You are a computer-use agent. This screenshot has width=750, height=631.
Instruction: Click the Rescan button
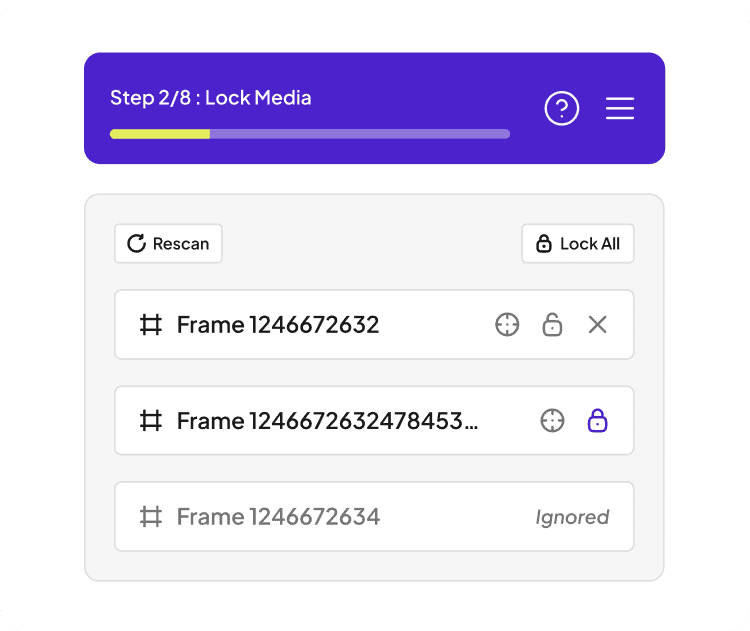[168, 243]
